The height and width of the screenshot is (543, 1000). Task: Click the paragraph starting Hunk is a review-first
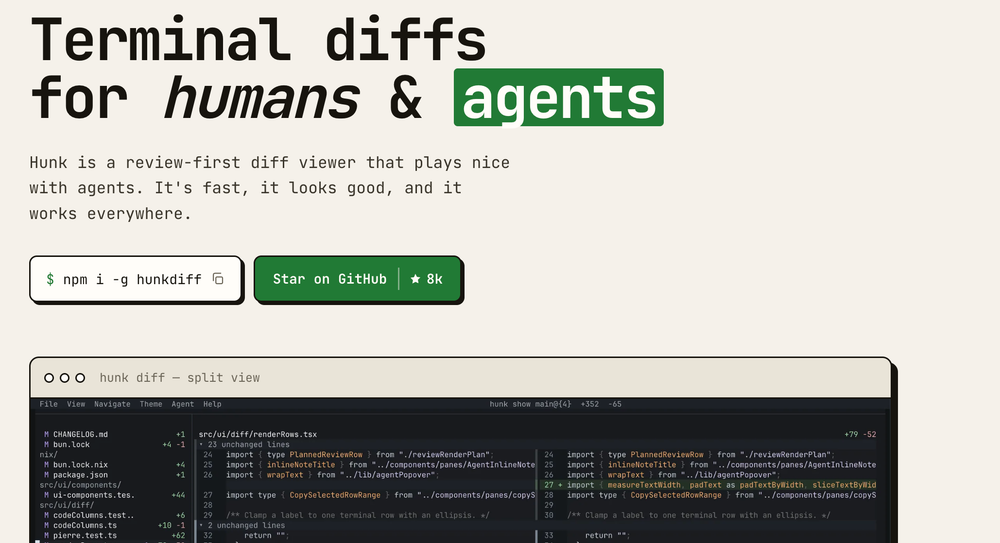(x=269, y=188)
